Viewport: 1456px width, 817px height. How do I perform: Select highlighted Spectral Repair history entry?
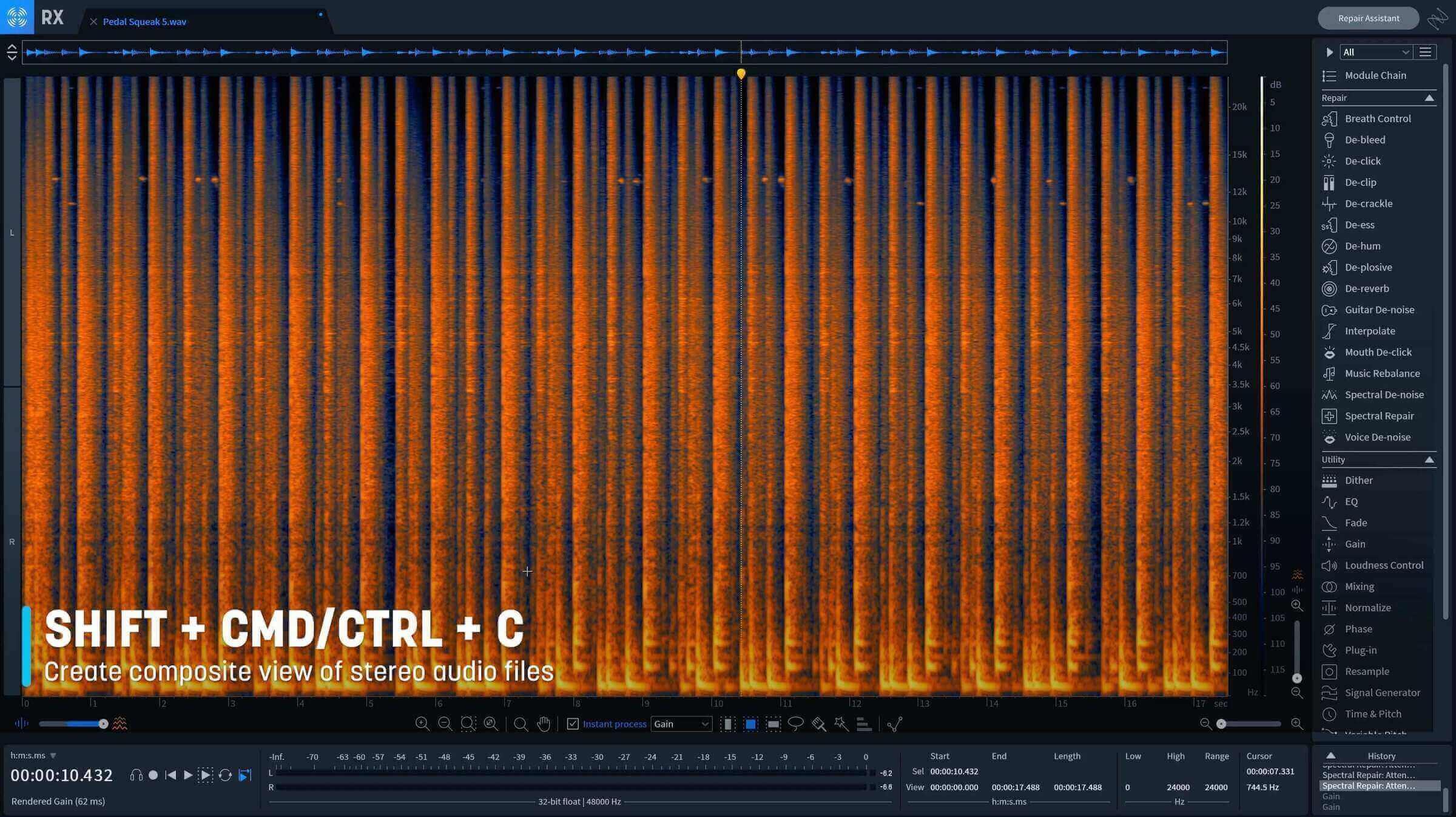pos(1380,786)
